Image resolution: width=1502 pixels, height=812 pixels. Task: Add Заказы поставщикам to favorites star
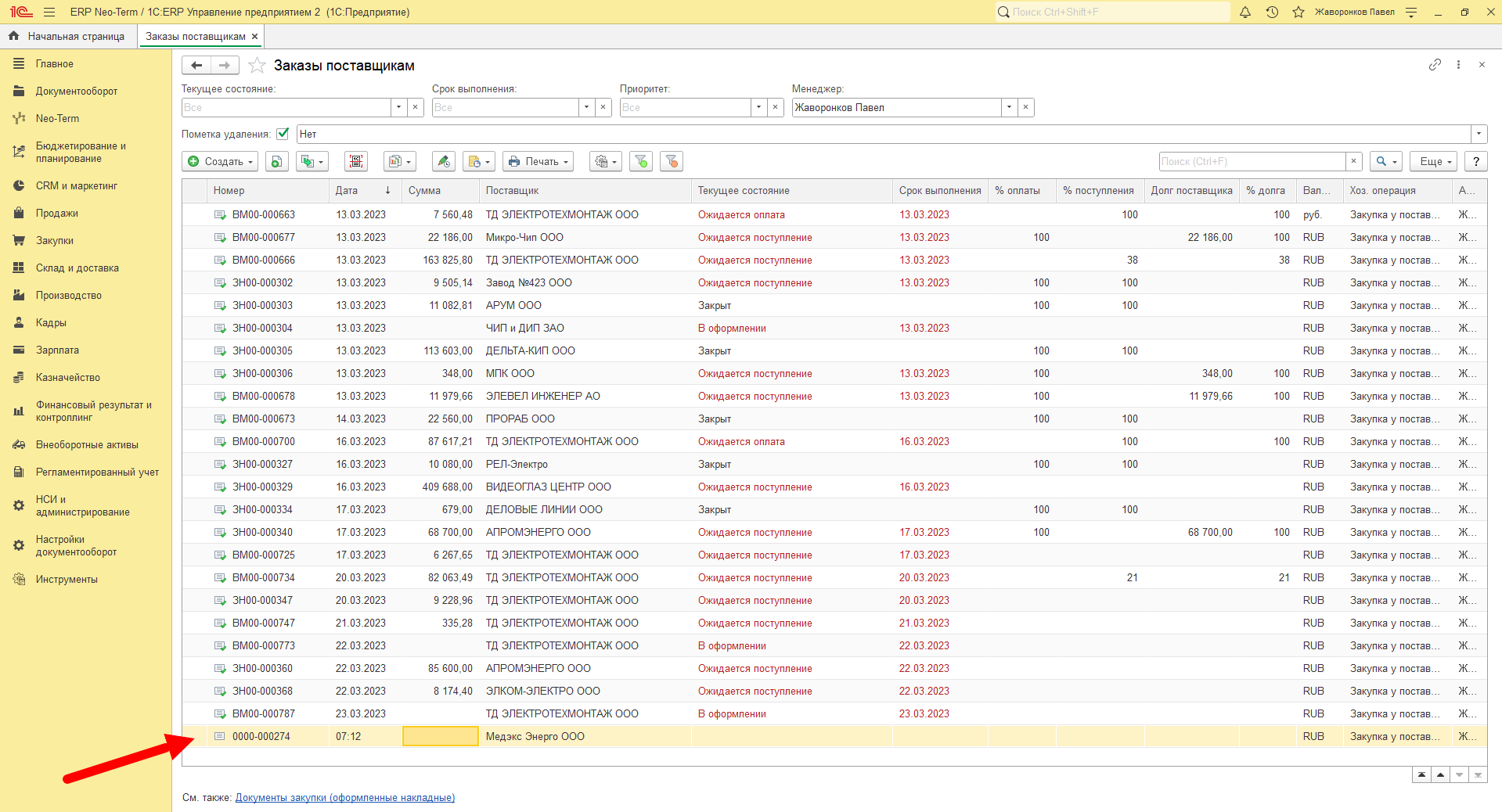[257, 66]
